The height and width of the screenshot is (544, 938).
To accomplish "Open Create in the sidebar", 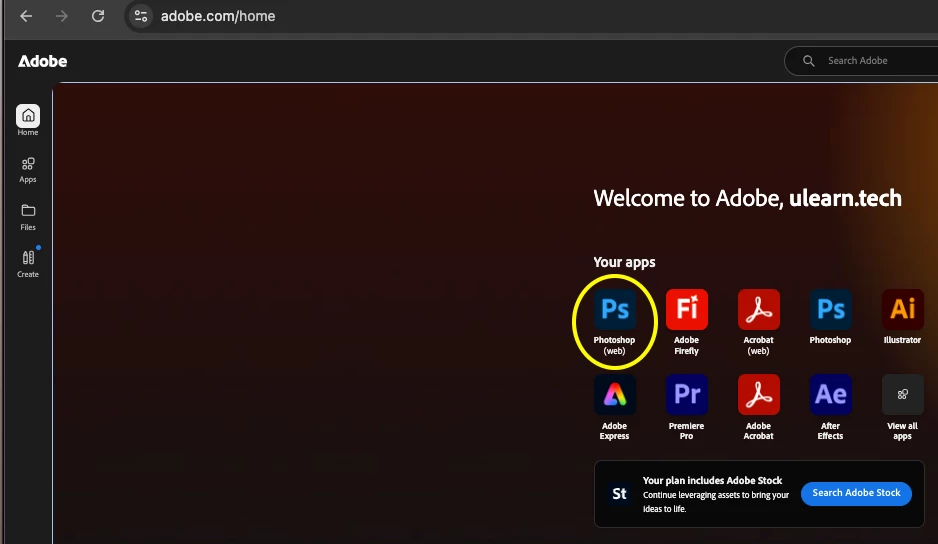I will pyautogui.click(x=28, y=264).
